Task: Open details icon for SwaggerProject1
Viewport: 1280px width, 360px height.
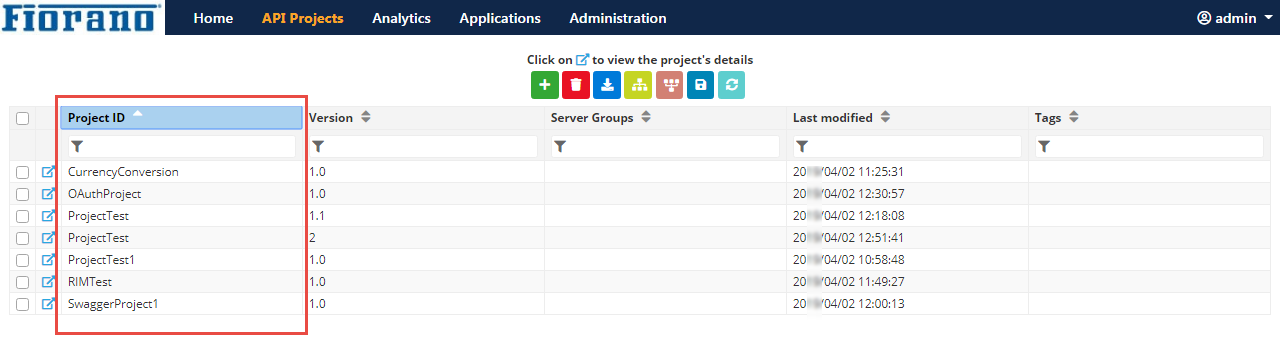Action: click(x=48, y=304)
